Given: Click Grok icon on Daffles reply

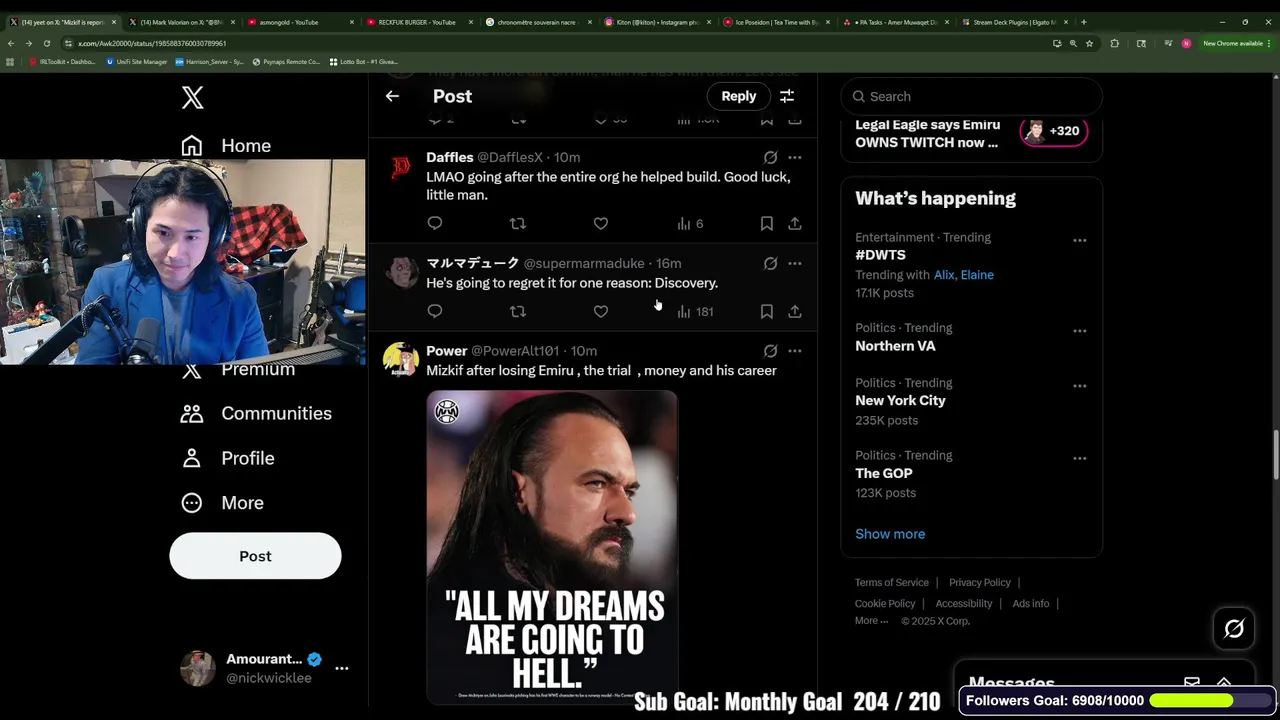Looking at the screenshot, I should click(770, 157).
